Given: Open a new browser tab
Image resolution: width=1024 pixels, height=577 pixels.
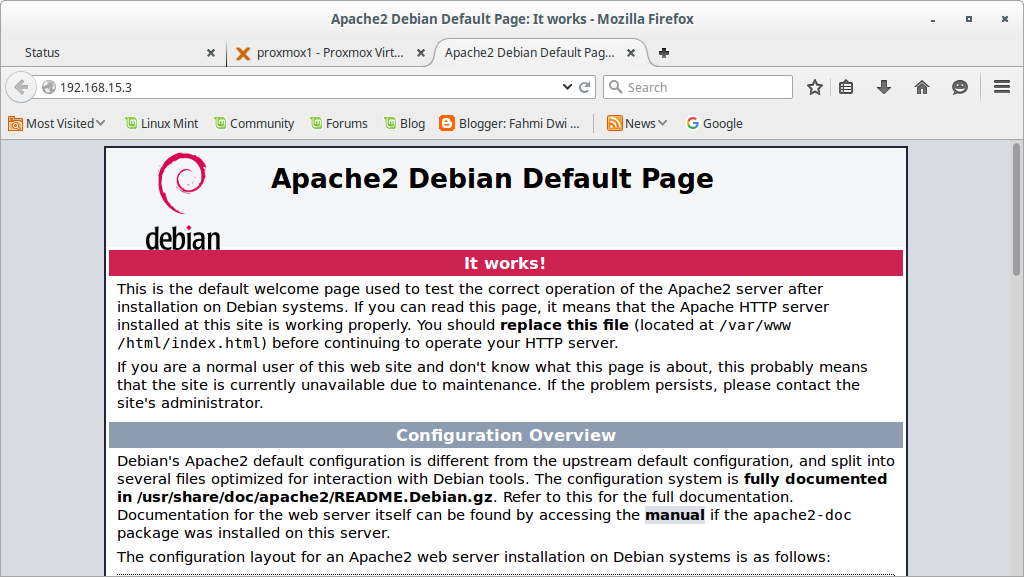Looking at the screenshot, I should coord(663,53).
